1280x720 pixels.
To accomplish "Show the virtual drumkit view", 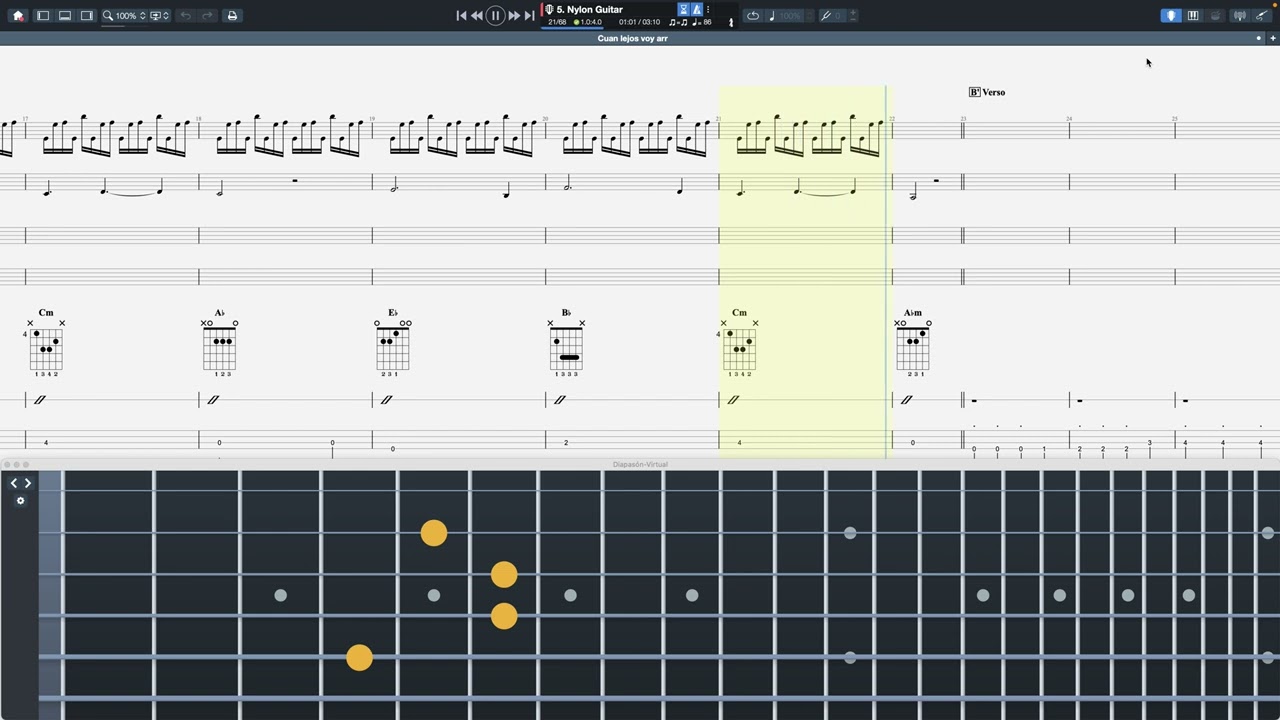I will coord(1216,16).
